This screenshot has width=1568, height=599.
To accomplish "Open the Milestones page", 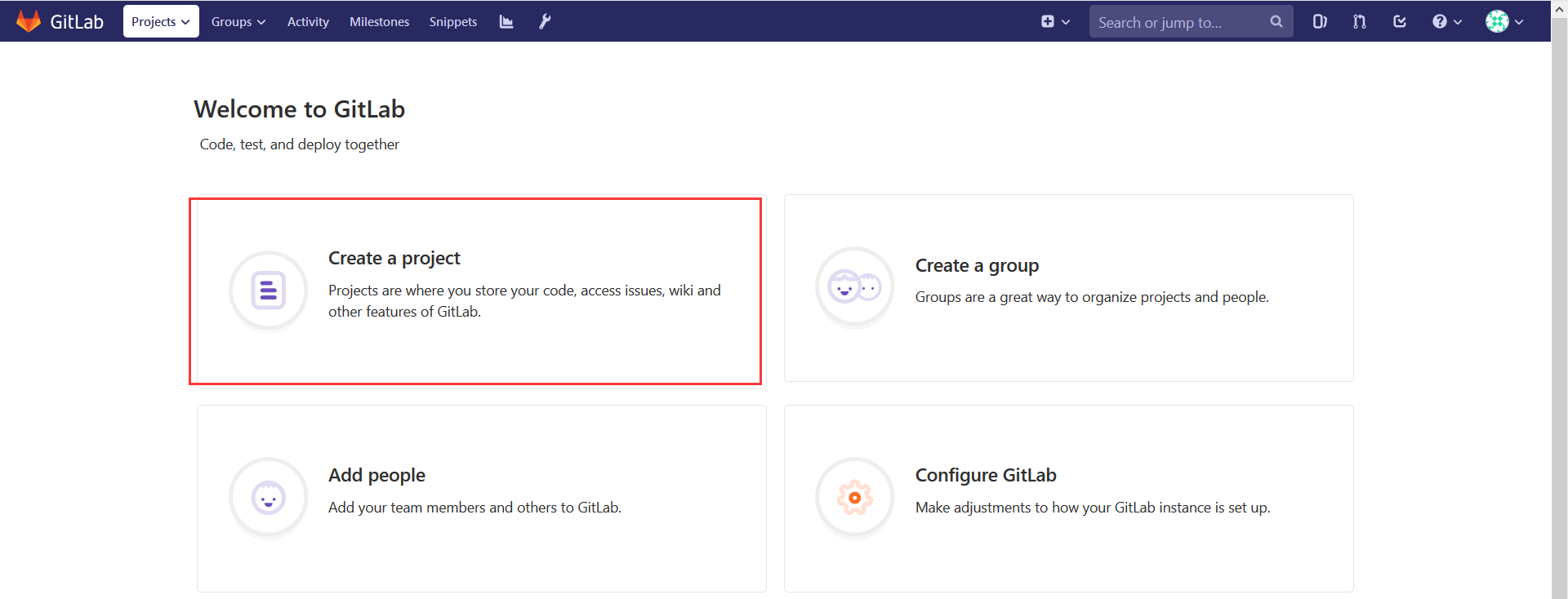I will tap(379, 22).
